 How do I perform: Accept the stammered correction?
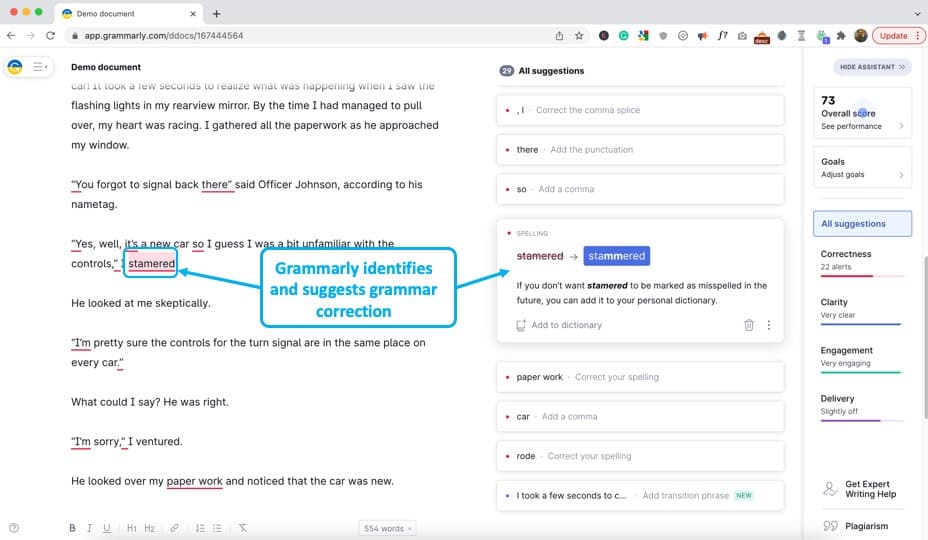click(617, 256)
